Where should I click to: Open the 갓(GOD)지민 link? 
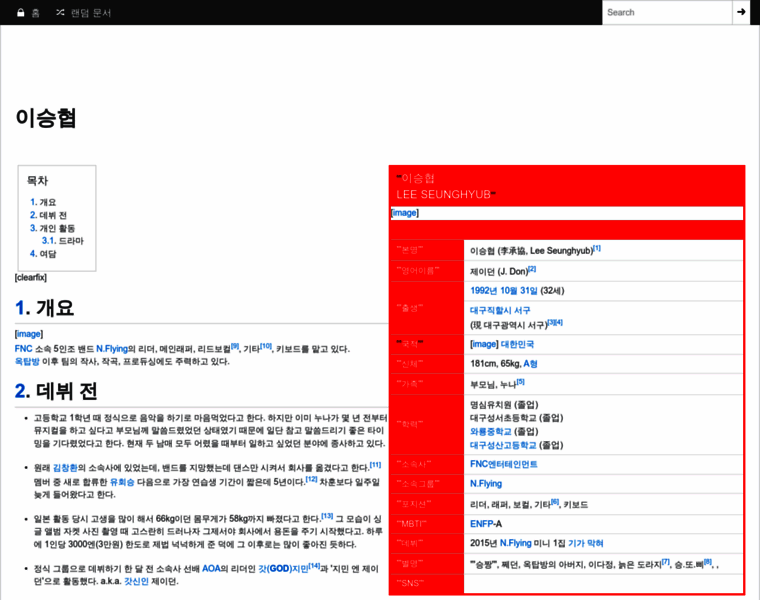pyautogui.click(x=283, y=568)
